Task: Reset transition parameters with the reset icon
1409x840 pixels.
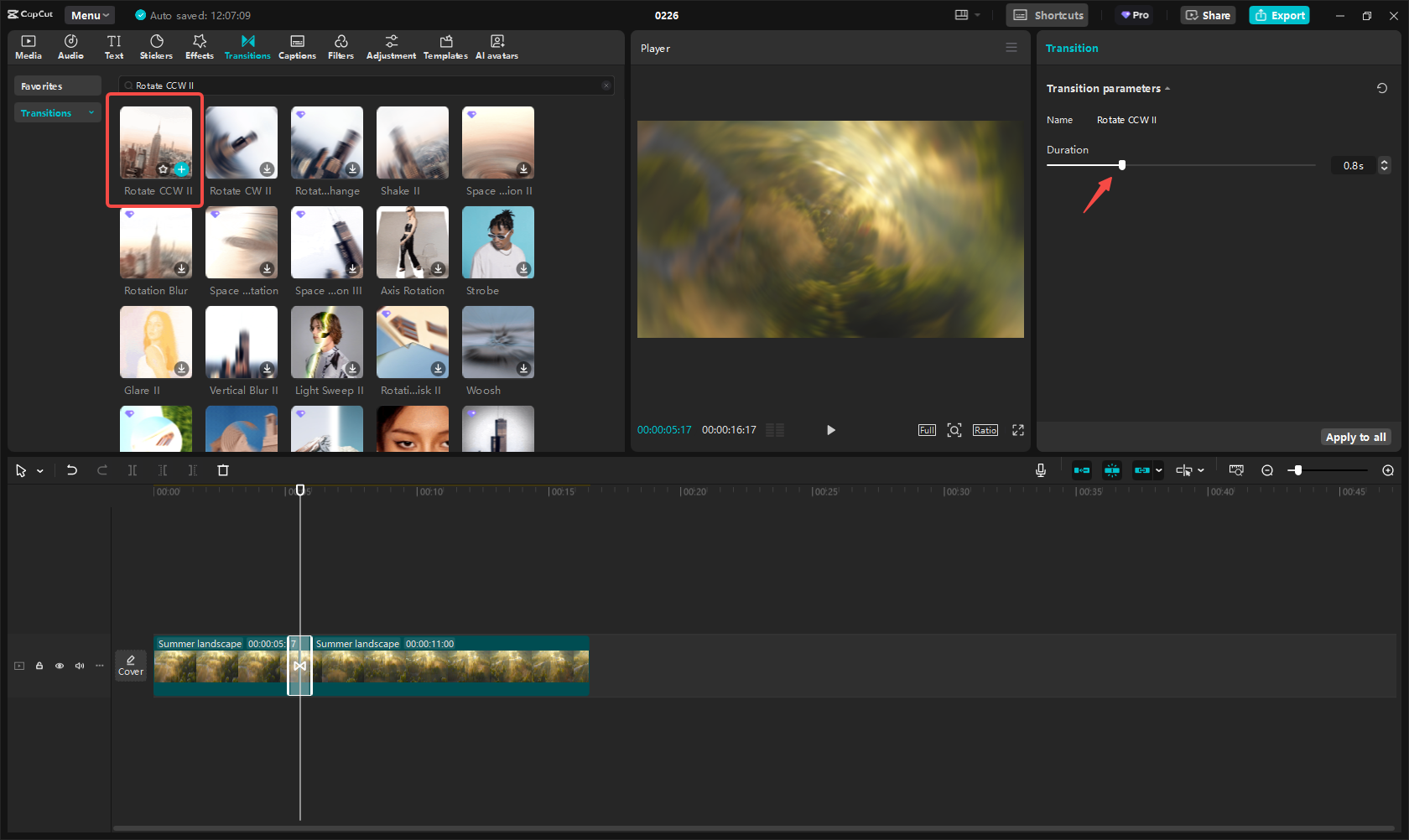Action: coord(1381,88)
